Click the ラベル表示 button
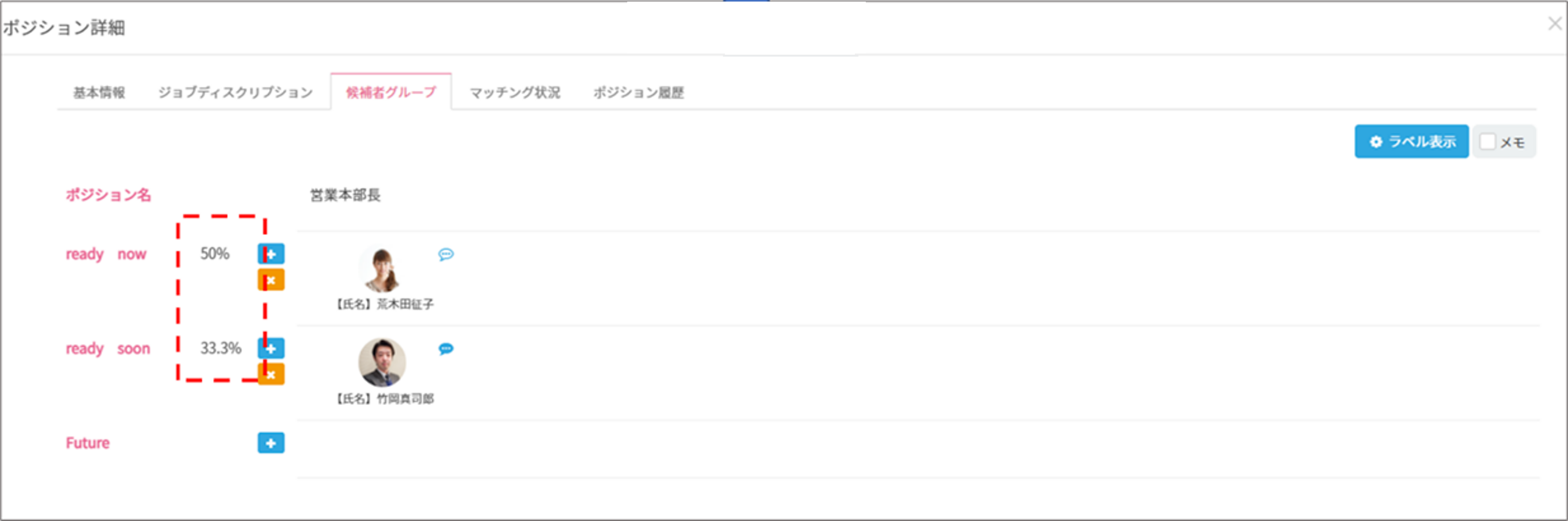The width and height of the screenshot is (1568, 521). 1411,142
